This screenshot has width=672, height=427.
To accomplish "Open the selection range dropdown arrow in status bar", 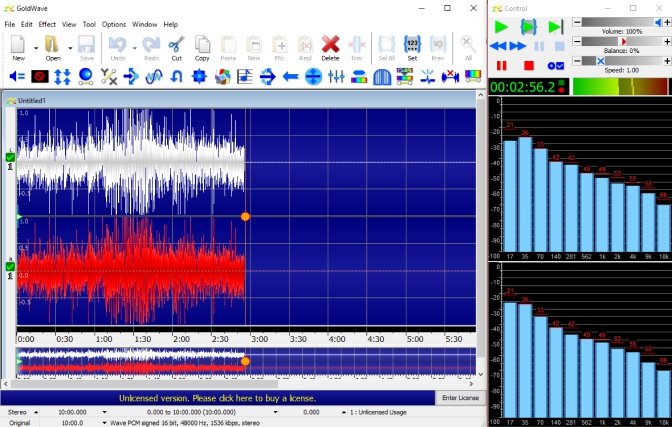I will click(275, 412).
